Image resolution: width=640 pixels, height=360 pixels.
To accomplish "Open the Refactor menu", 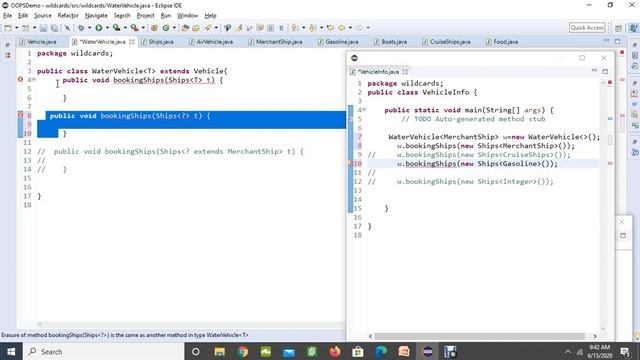I will point(68,16).
